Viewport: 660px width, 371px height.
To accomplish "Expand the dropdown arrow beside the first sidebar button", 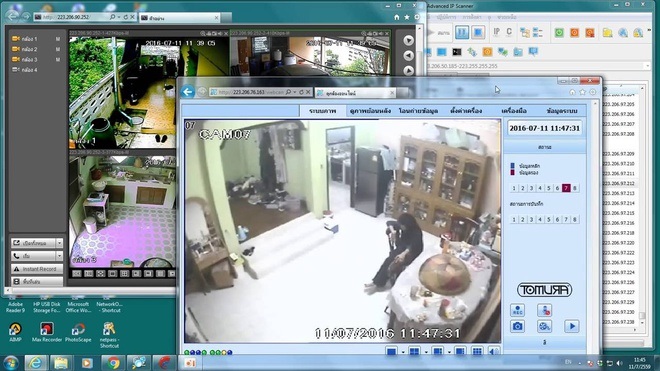I will (59, 243).
